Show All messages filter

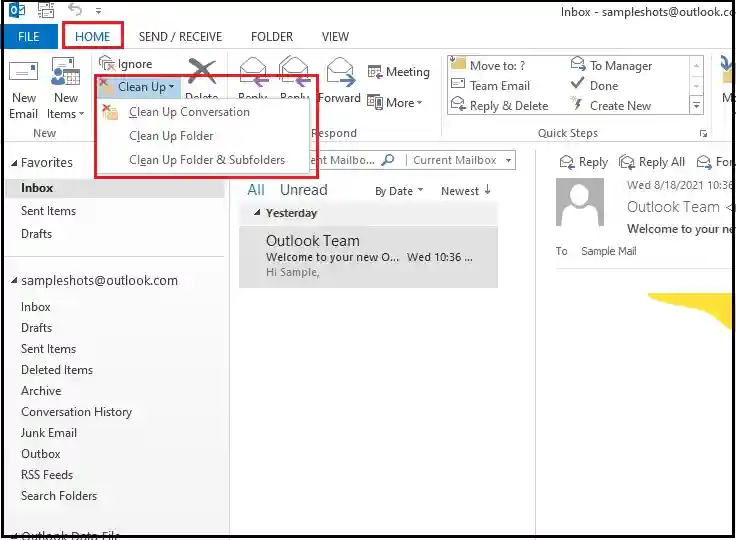256,190
